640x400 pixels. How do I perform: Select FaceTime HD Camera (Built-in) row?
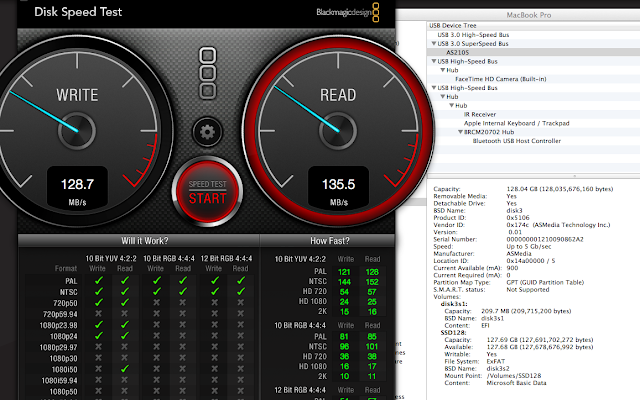(533, 79)
